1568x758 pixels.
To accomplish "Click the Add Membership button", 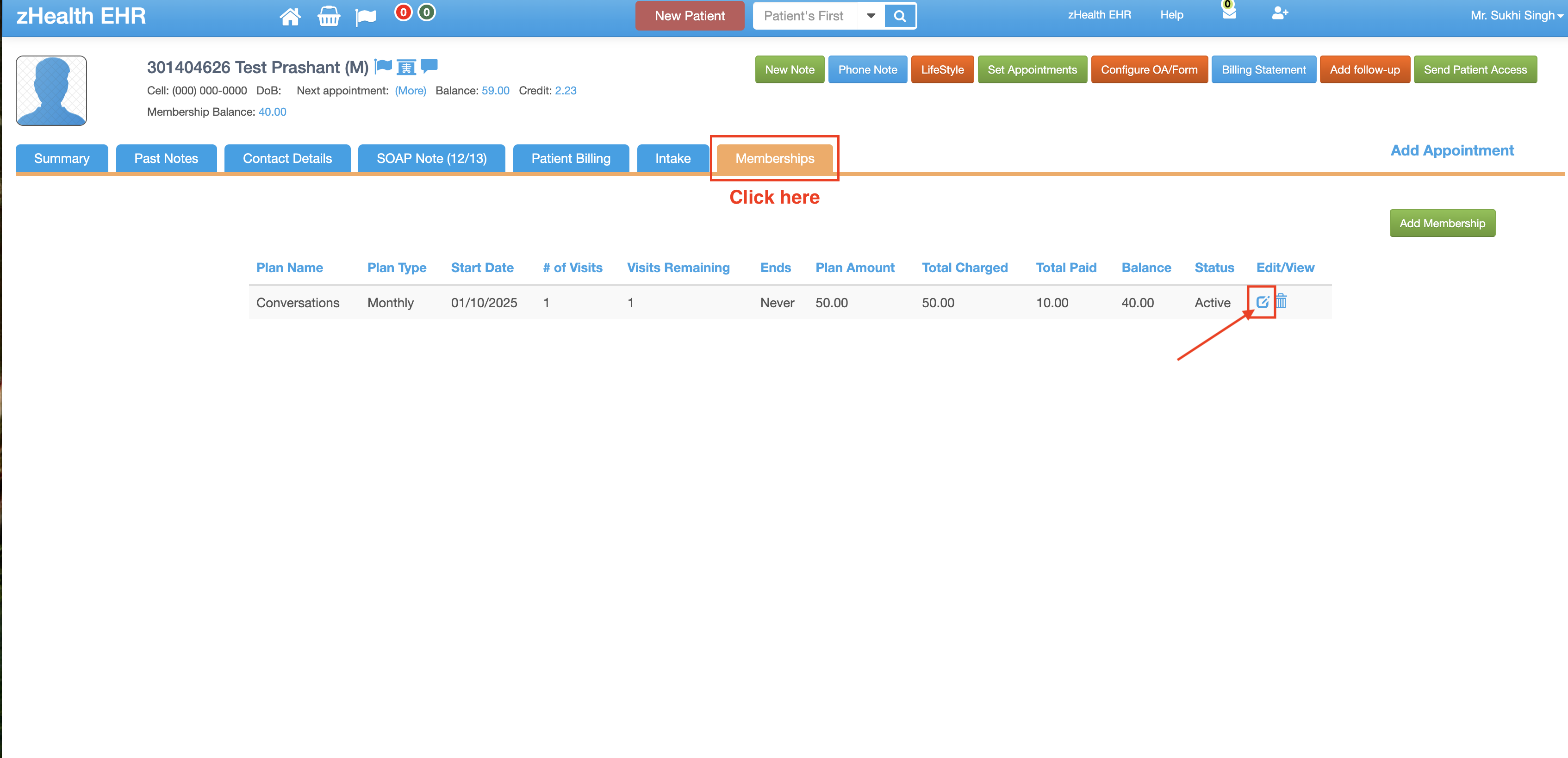I will 1442,224.
